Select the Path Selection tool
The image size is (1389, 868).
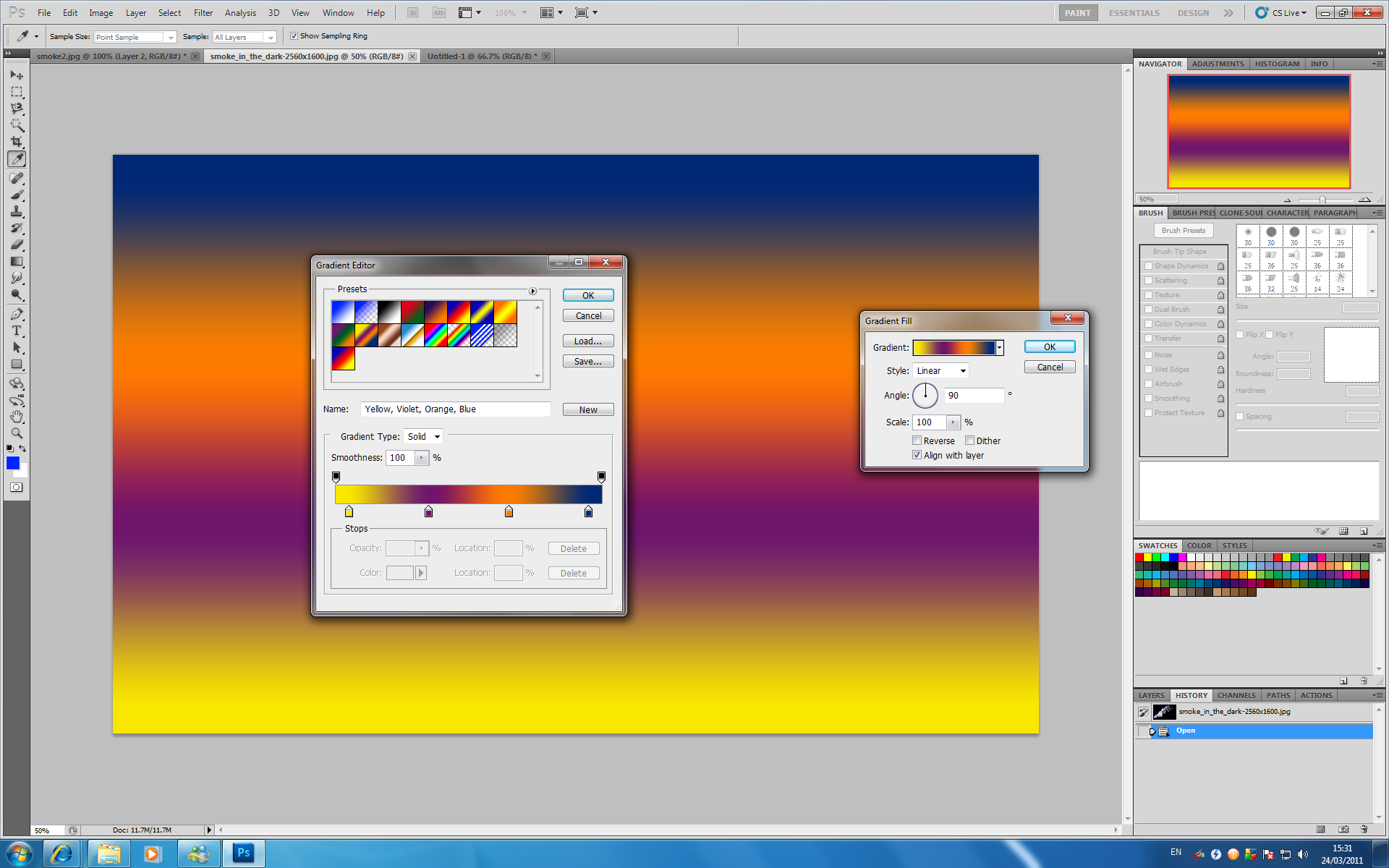[17, 347]
